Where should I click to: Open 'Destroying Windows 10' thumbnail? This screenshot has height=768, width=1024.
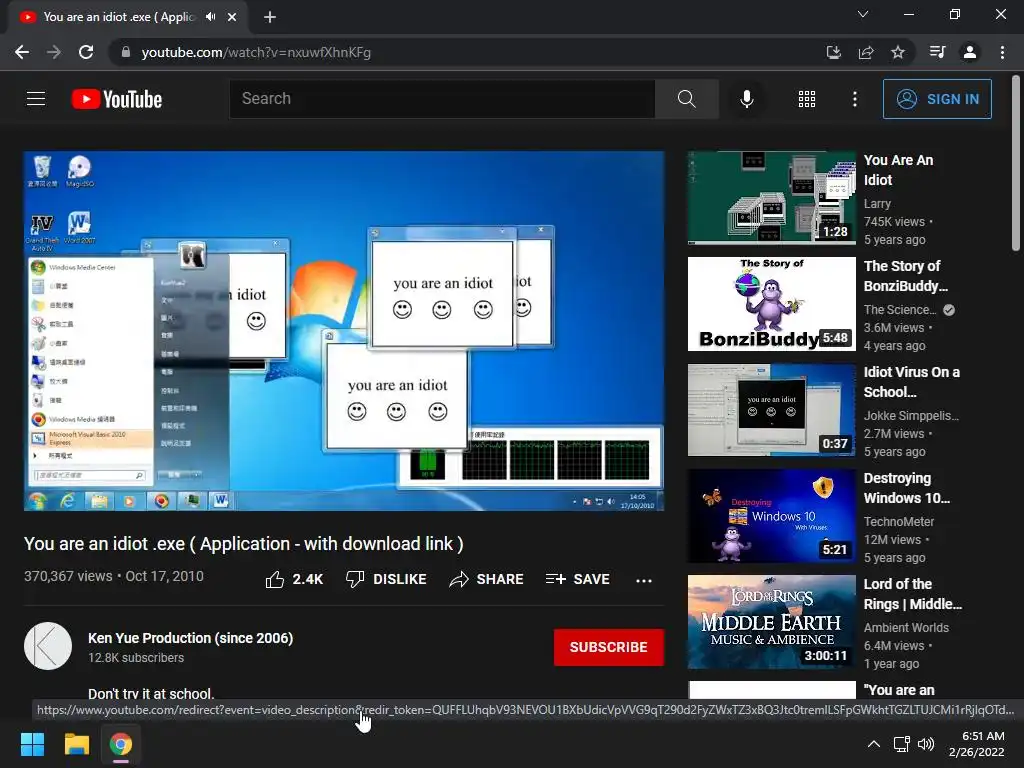pyautogui.click(x=771, y=516)
